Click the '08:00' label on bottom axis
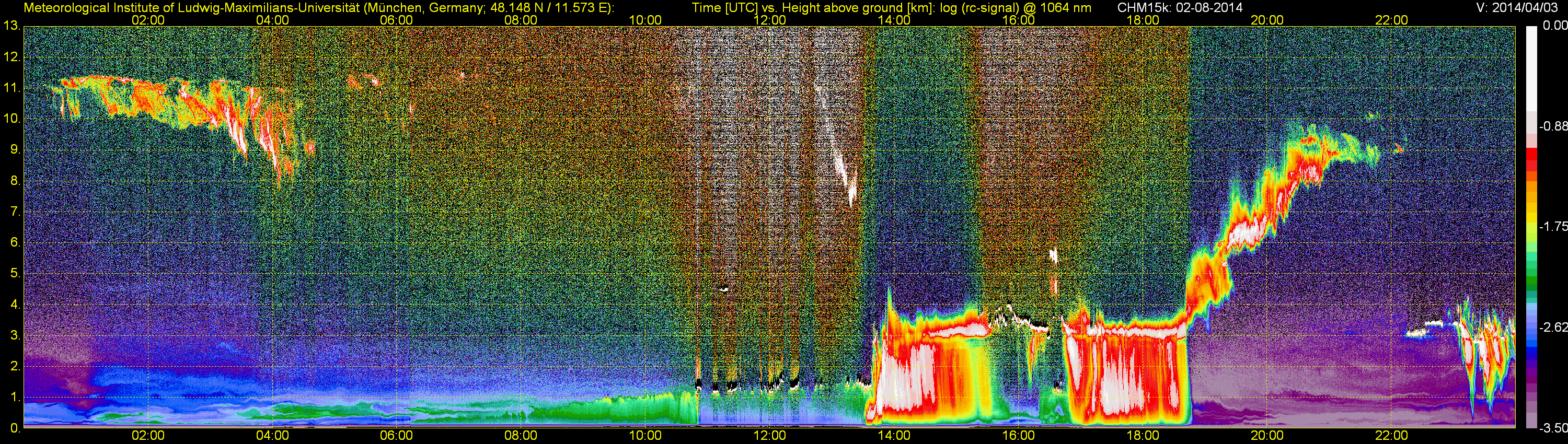 point(521,436)
